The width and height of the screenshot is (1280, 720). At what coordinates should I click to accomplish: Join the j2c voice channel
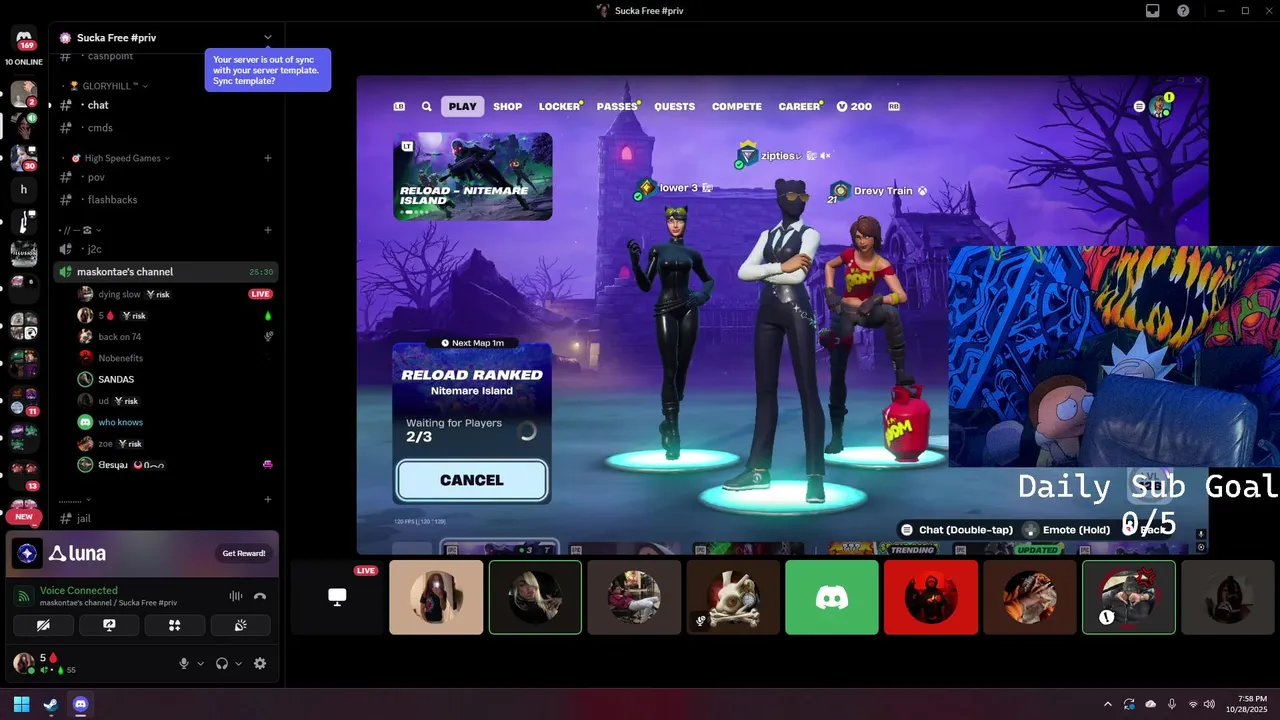(x=165, y=249)
